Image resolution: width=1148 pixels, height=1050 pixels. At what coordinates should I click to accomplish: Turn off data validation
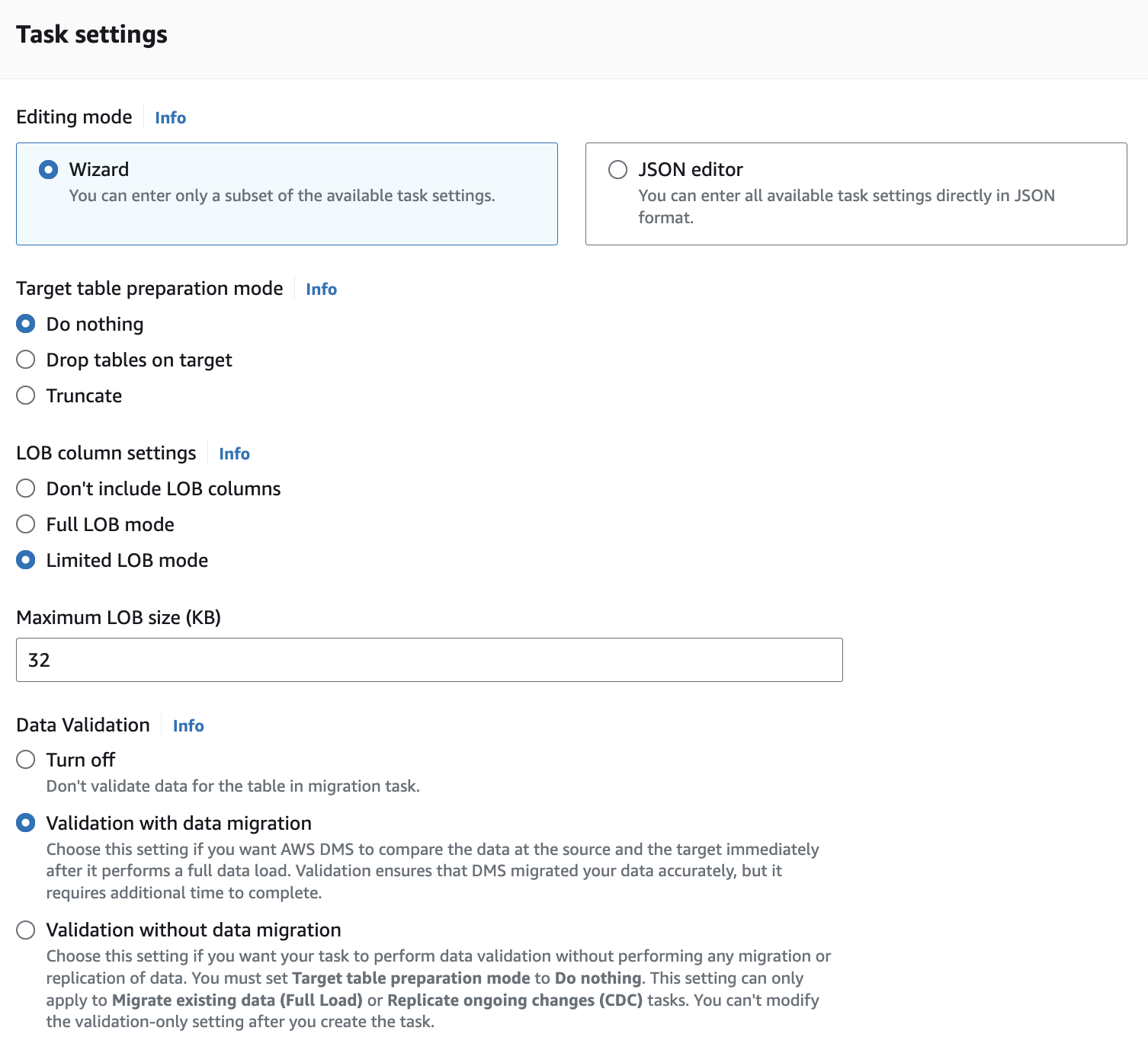[x=25, y=759]
